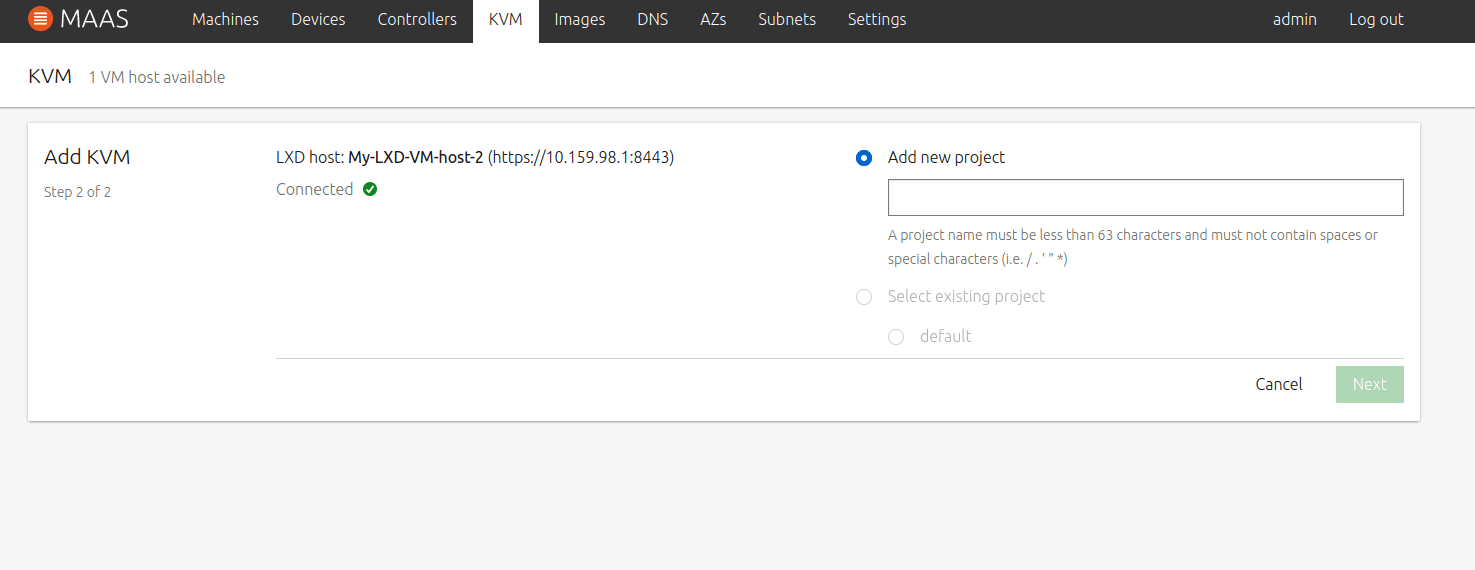Cancel adding the KVM
This screenshot has width=1475, height=570.
1279,385
